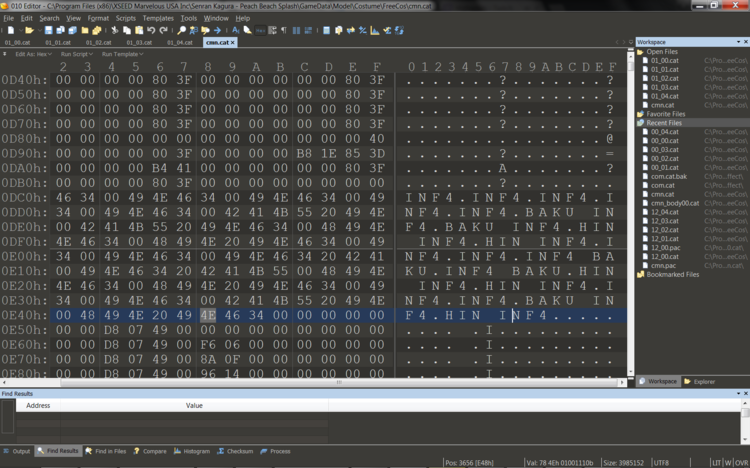Expand the New file dropdown arrow
Screen dimensions: 750x468
[x=21, y=30]
